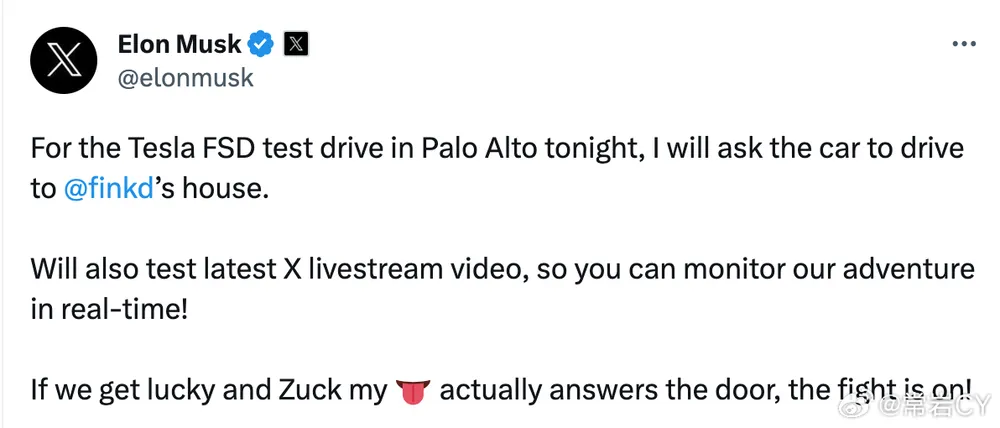This screenshot has height=428, width=1000.
Task: Click the red tongue emoji
Action: pyautogui.click(x=413, y=391)
